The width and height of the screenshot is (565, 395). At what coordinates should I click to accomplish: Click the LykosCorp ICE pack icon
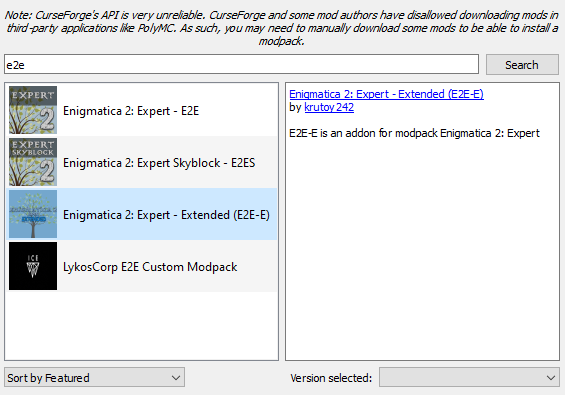(33, 266)
